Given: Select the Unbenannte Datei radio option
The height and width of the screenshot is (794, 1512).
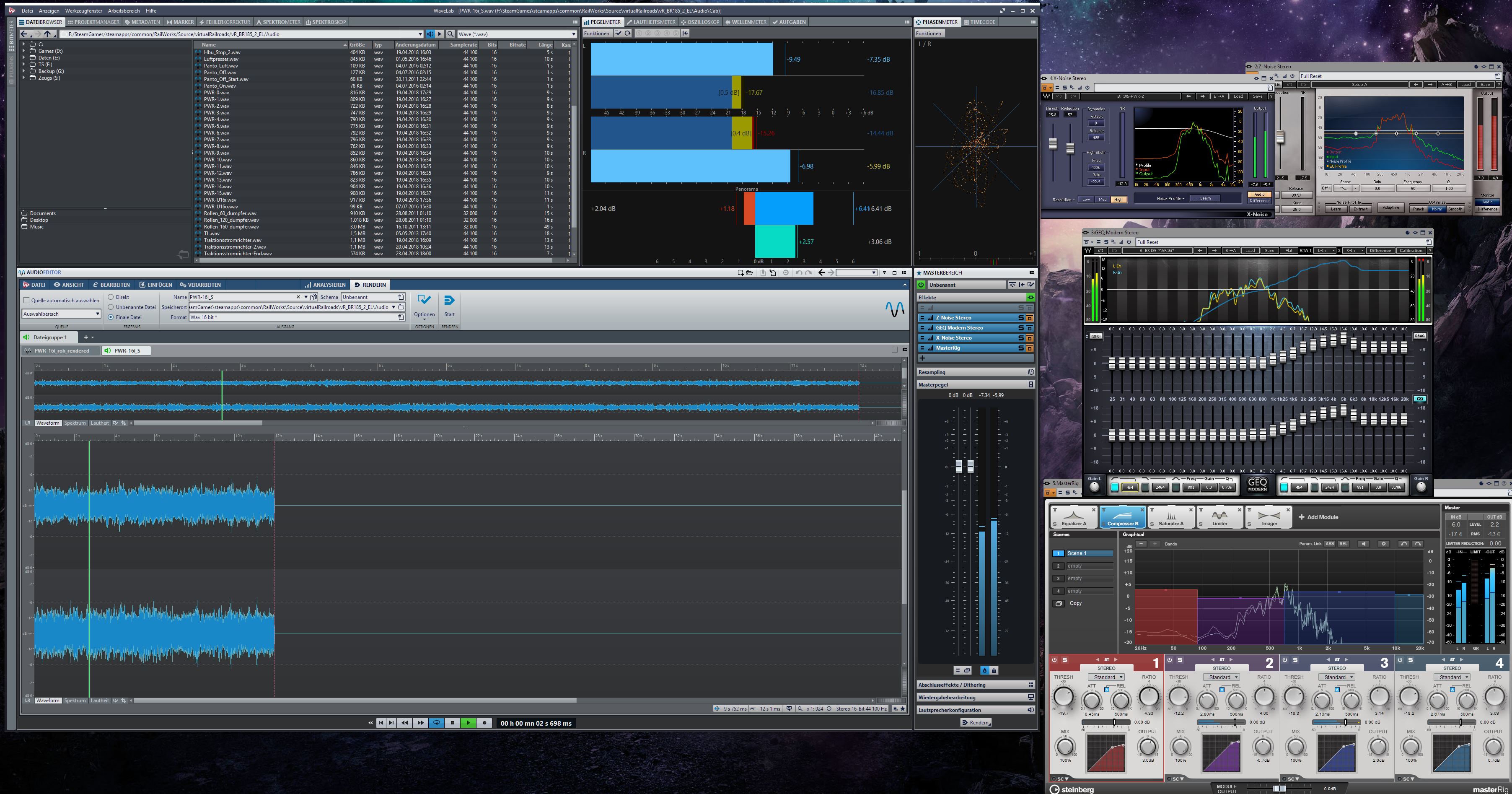Looking at the screenshot, I should pyautogui.click(x=110, y=307).
